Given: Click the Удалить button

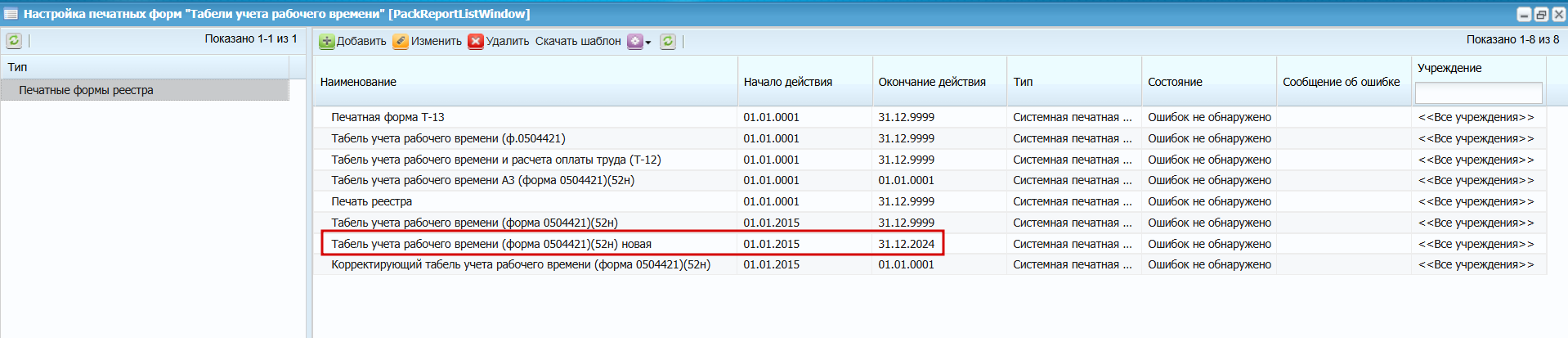Looking at the screenshot, I should pos(499,41).
